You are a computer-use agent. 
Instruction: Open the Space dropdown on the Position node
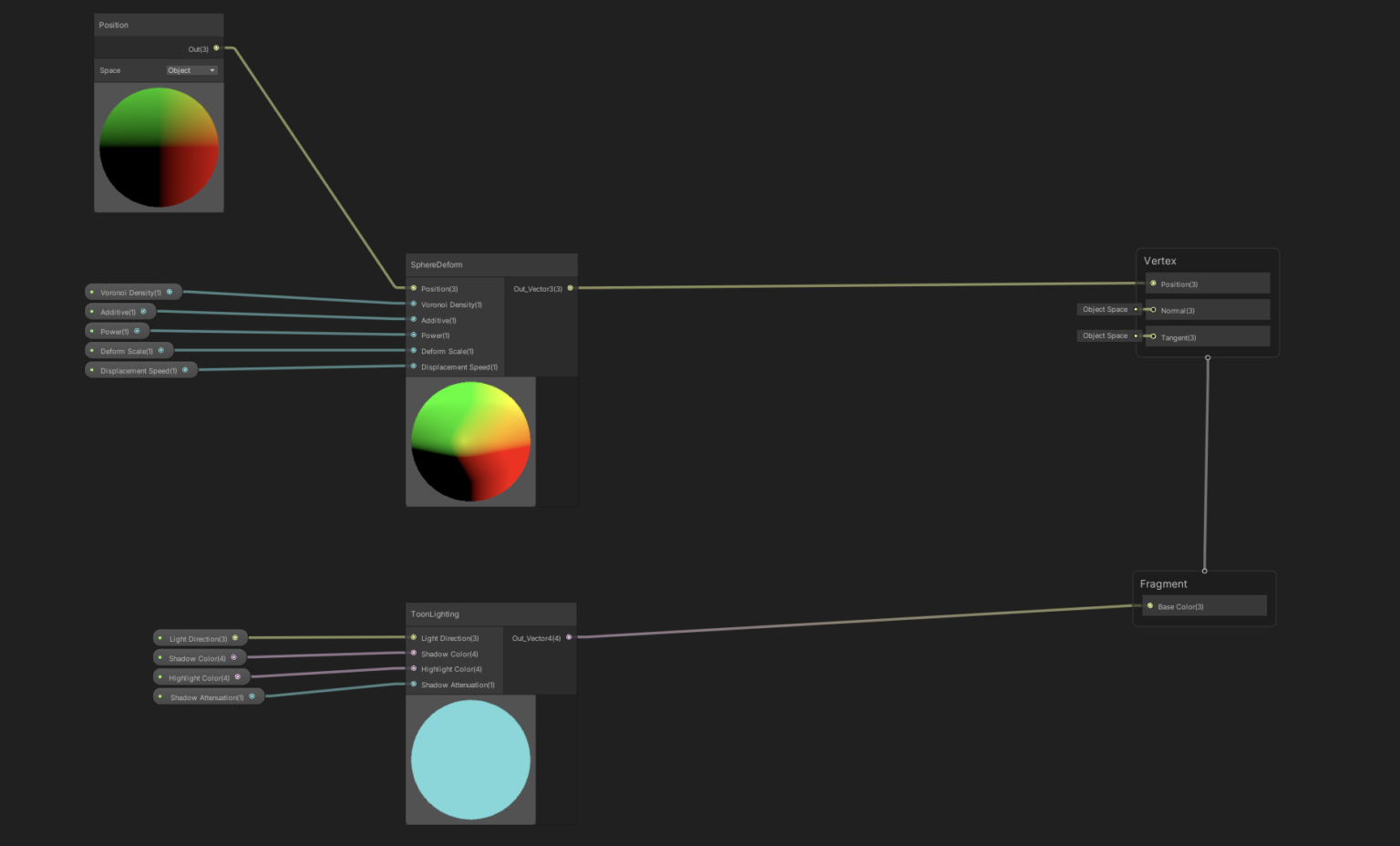point(190,70)
